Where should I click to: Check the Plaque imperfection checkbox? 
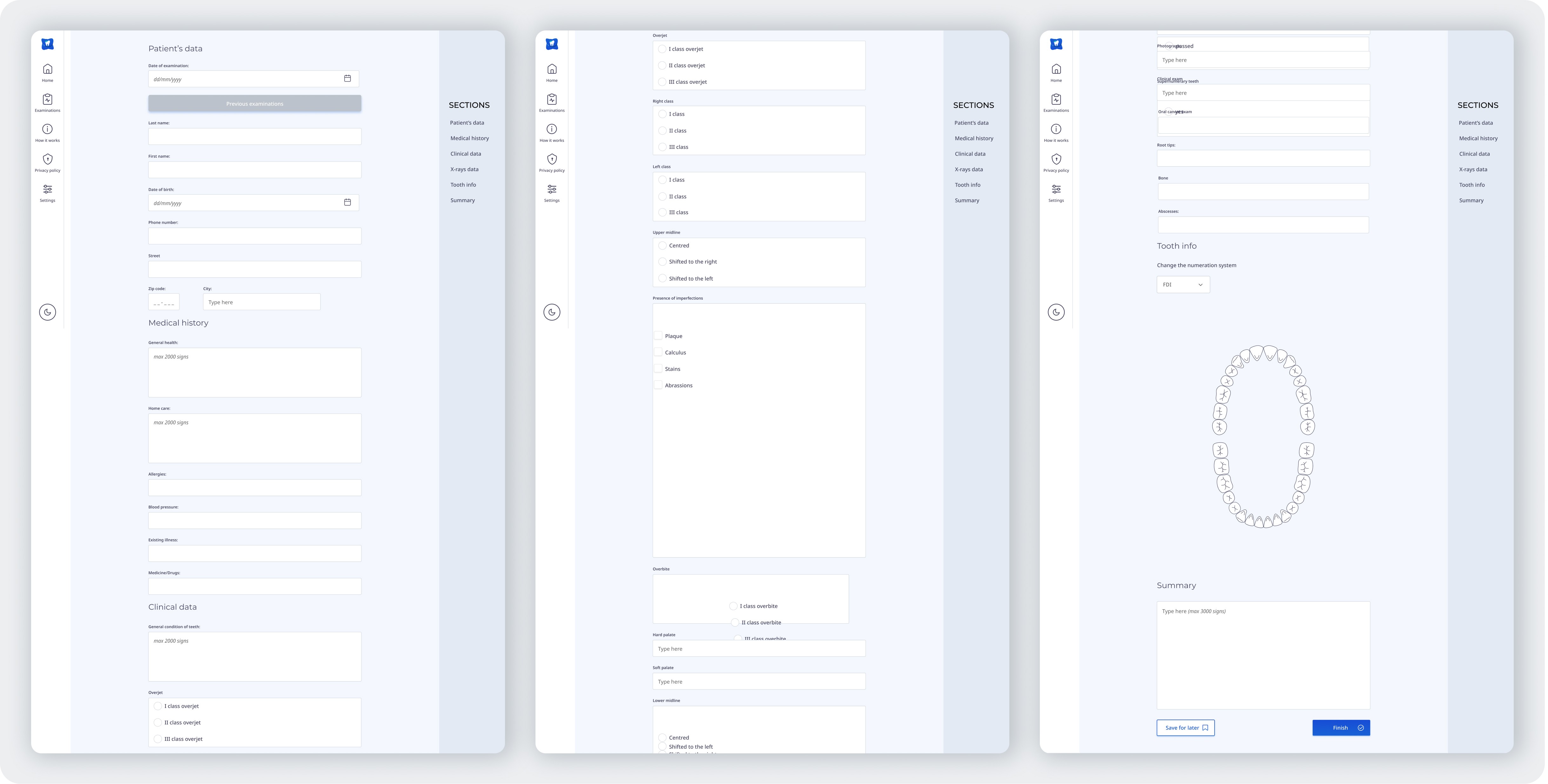(658, 336)
